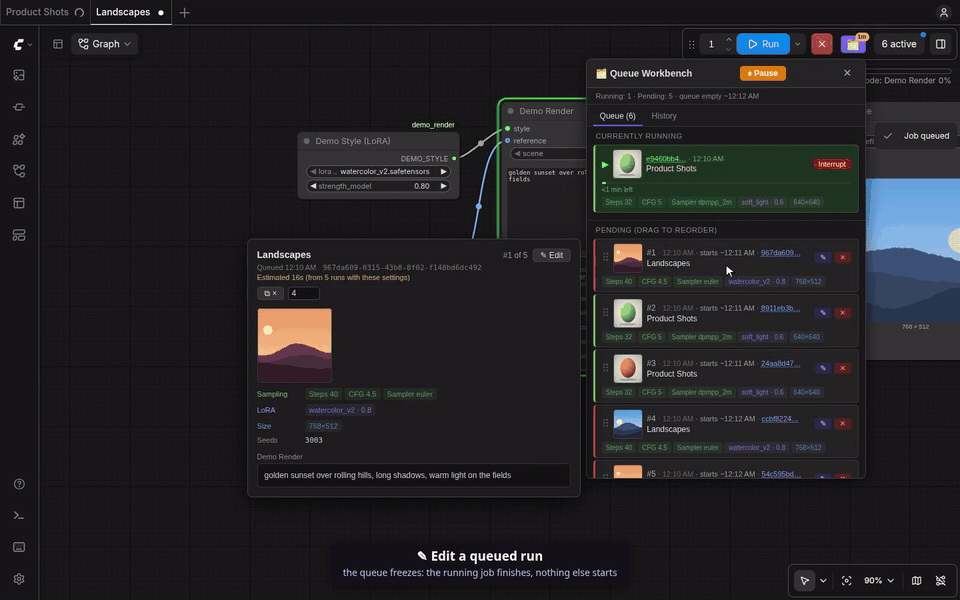
Task: Open the ComfyUI logo menu
Action: coord(23,44)
